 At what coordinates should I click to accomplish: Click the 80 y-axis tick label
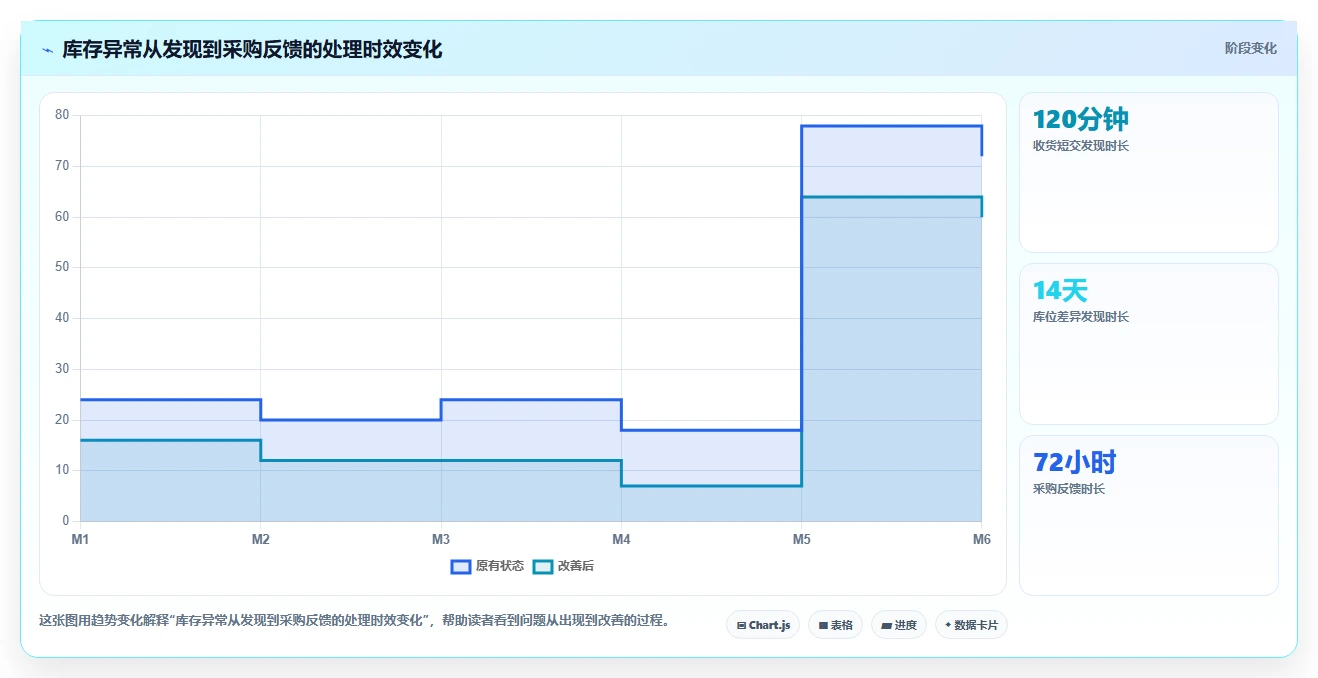click(x=62, y=115)
